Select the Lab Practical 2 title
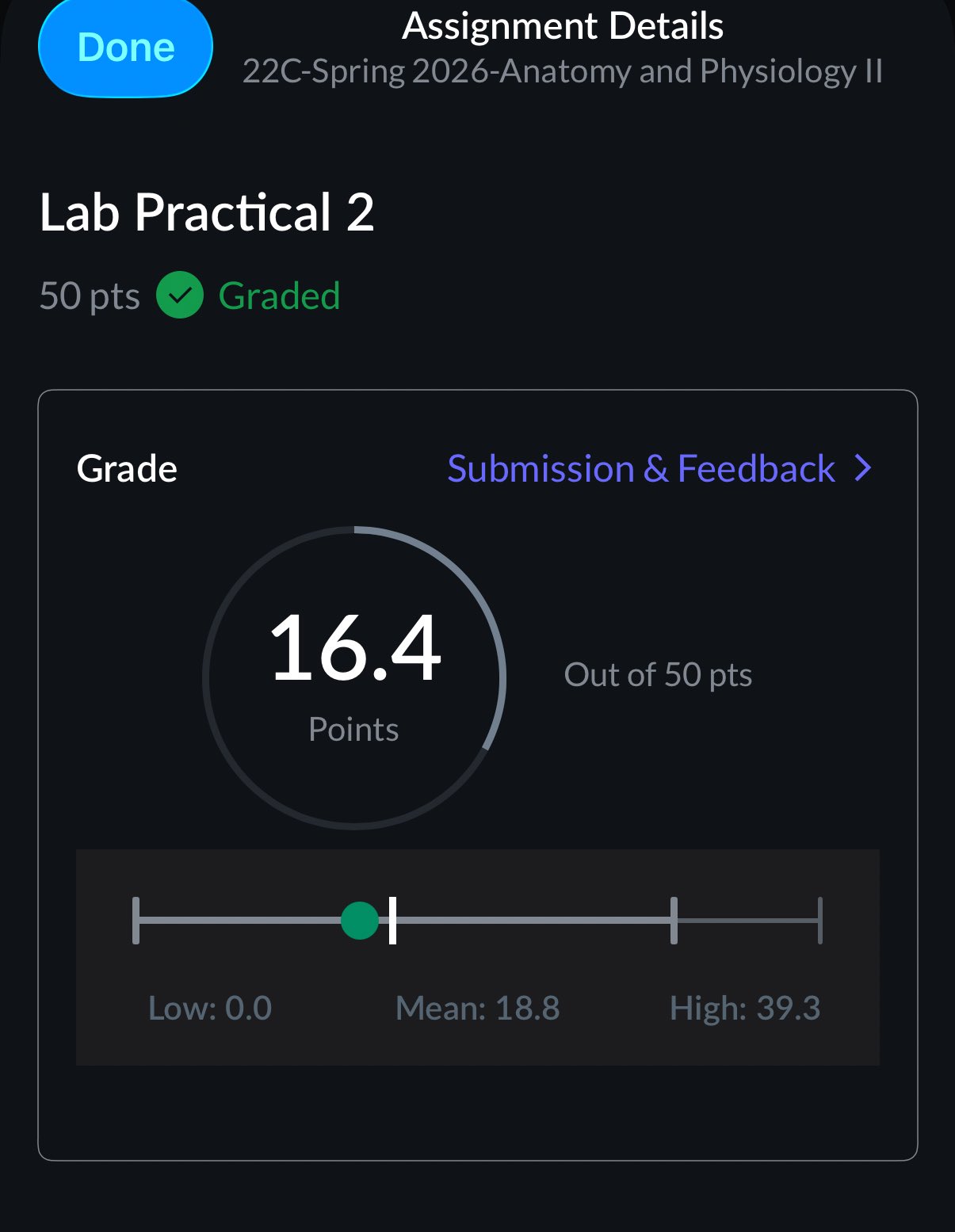955x1232 pixels. click(x=207, y=213)
